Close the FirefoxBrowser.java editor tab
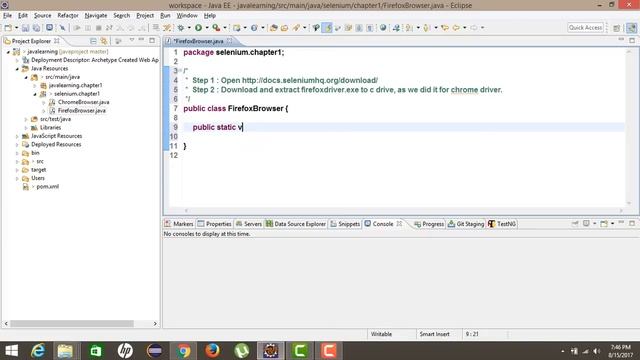 click(229, 40)
